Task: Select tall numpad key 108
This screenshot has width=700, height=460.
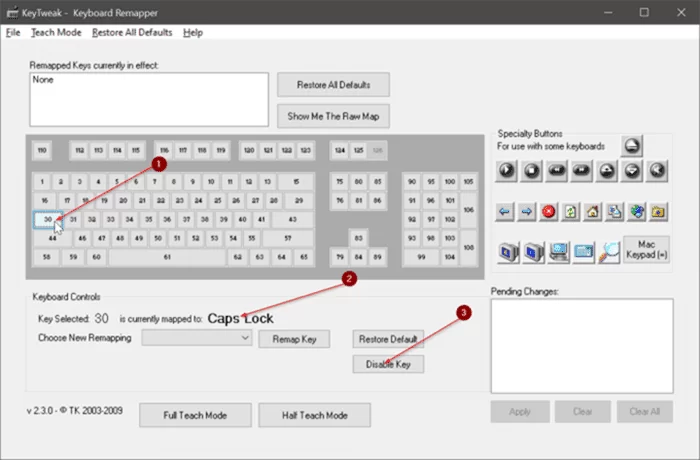Action: click(468, 248)
